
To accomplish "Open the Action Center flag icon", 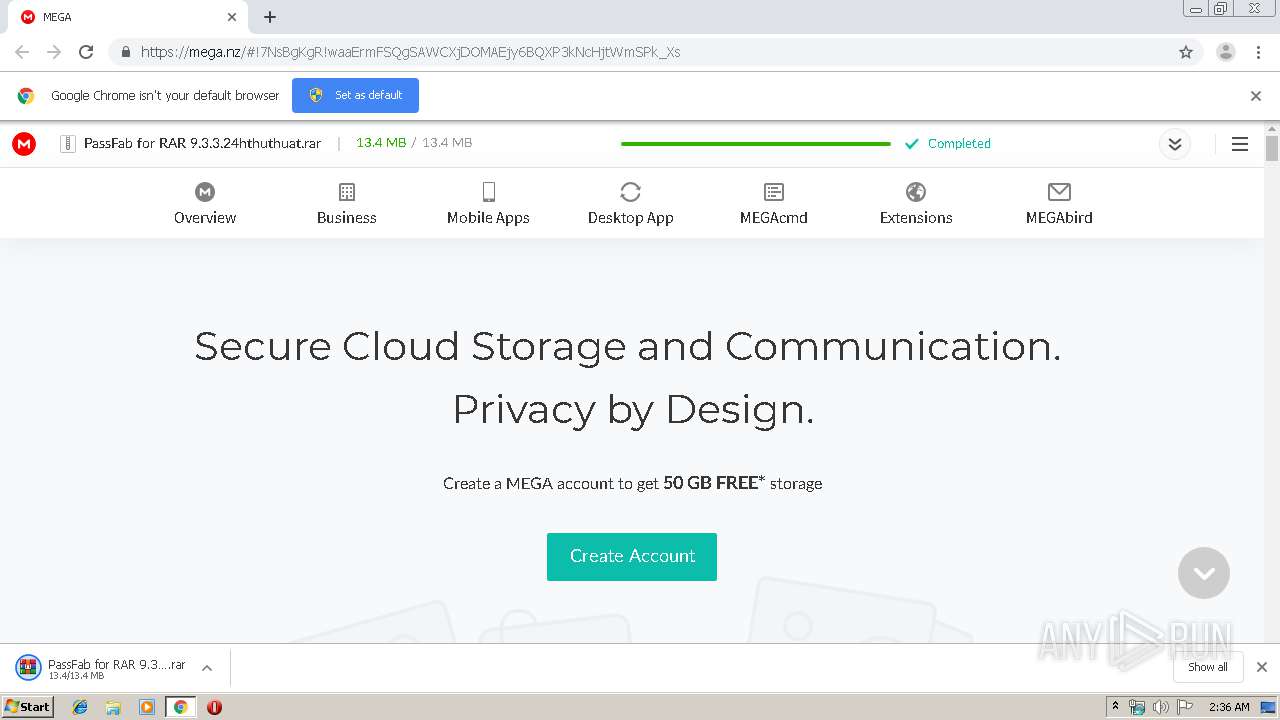I will coord(1185,707).
